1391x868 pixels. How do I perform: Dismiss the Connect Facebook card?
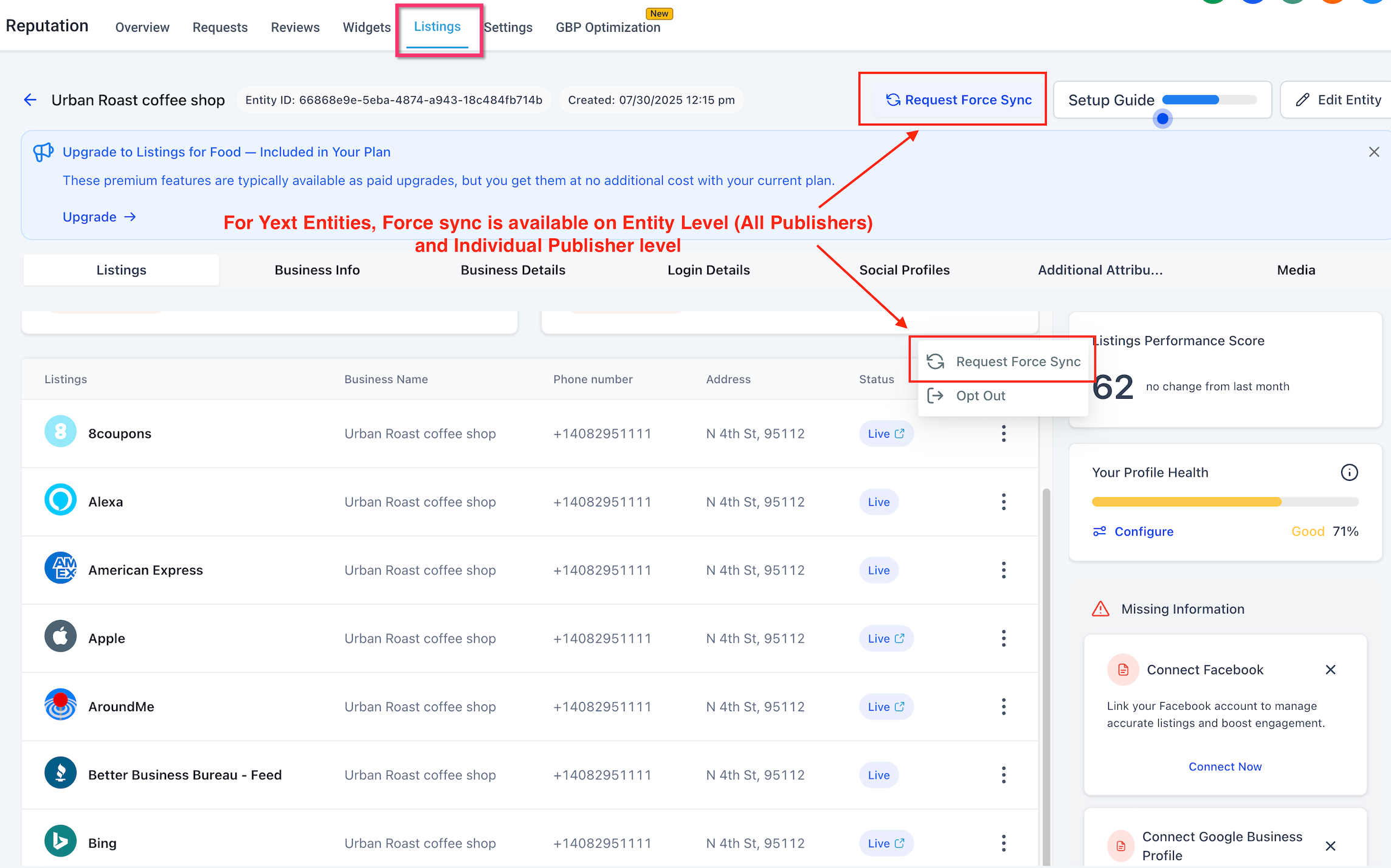pyautogui.click(x=1330, y=669)
